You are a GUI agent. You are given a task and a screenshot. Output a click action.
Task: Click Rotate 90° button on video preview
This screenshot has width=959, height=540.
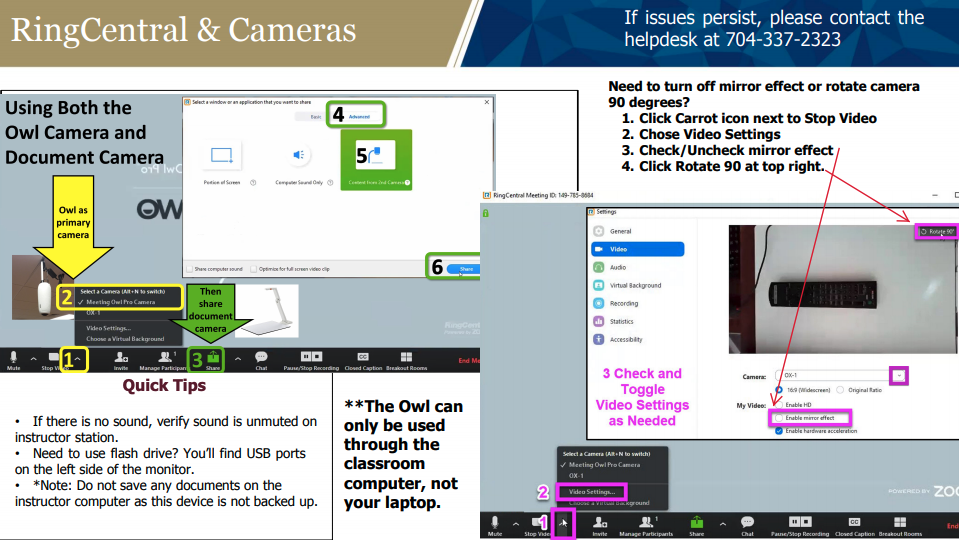937,232
